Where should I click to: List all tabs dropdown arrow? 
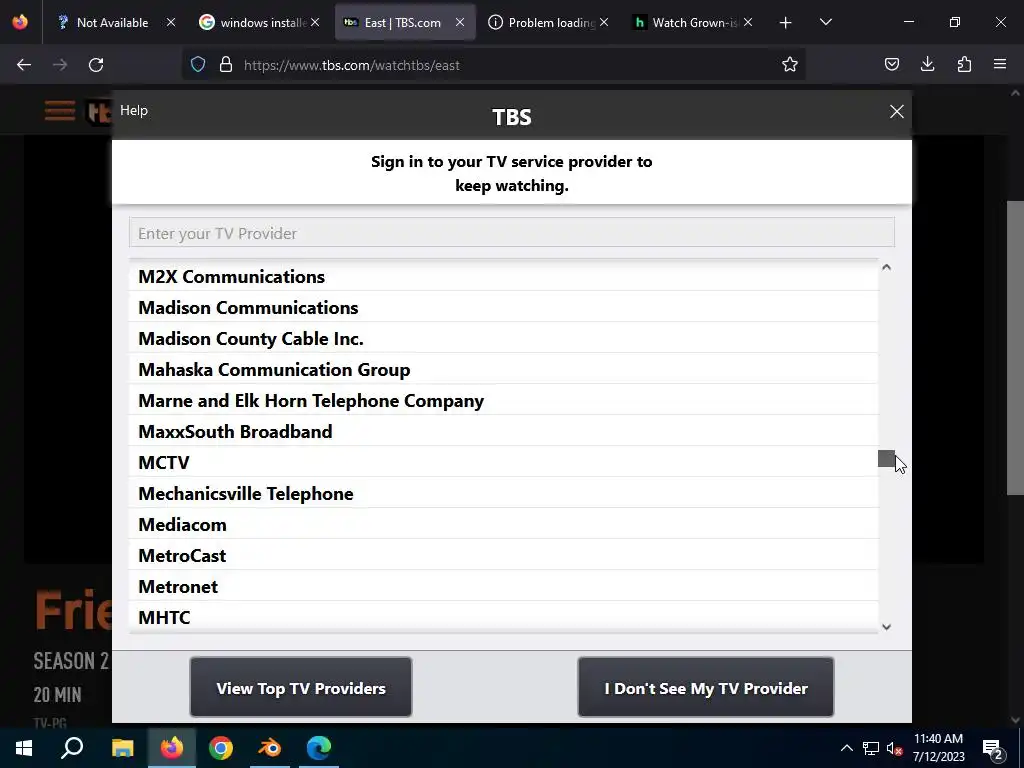click(825, 23)
